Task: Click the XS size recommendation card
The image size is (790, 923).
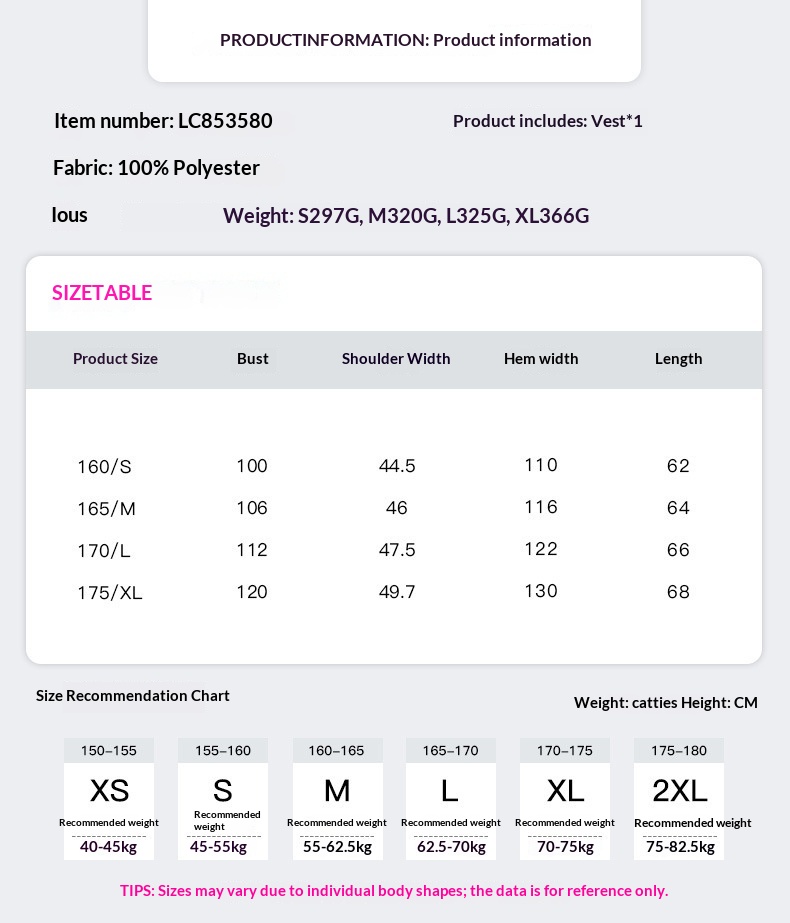Action: pyautogui.click(x=109, y=799)
